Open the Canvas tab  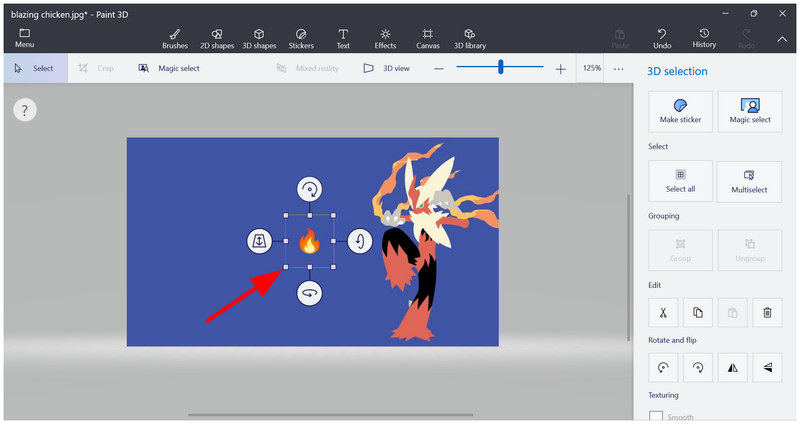pos(428,39)
